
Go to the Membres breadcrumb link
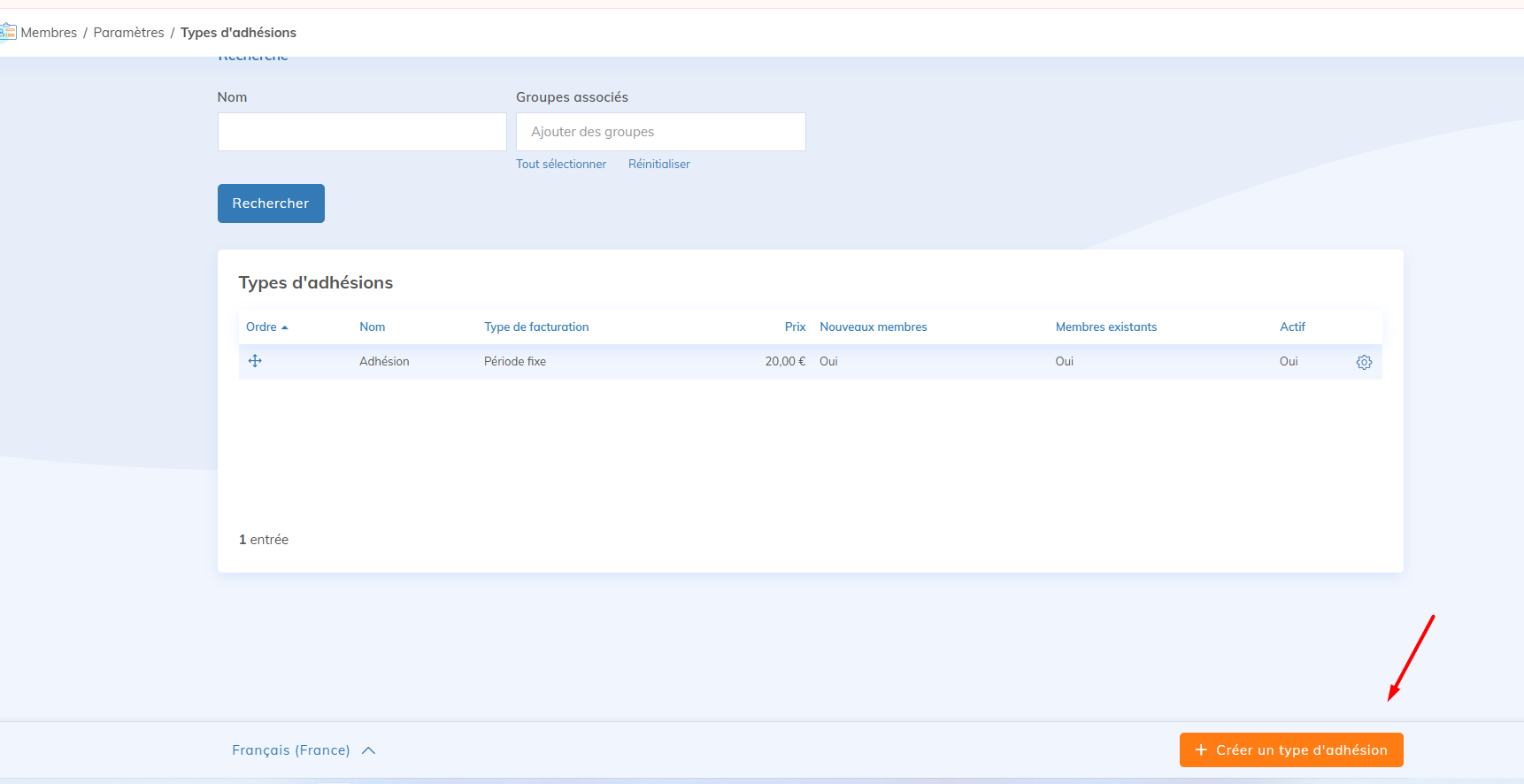[49, 33]
